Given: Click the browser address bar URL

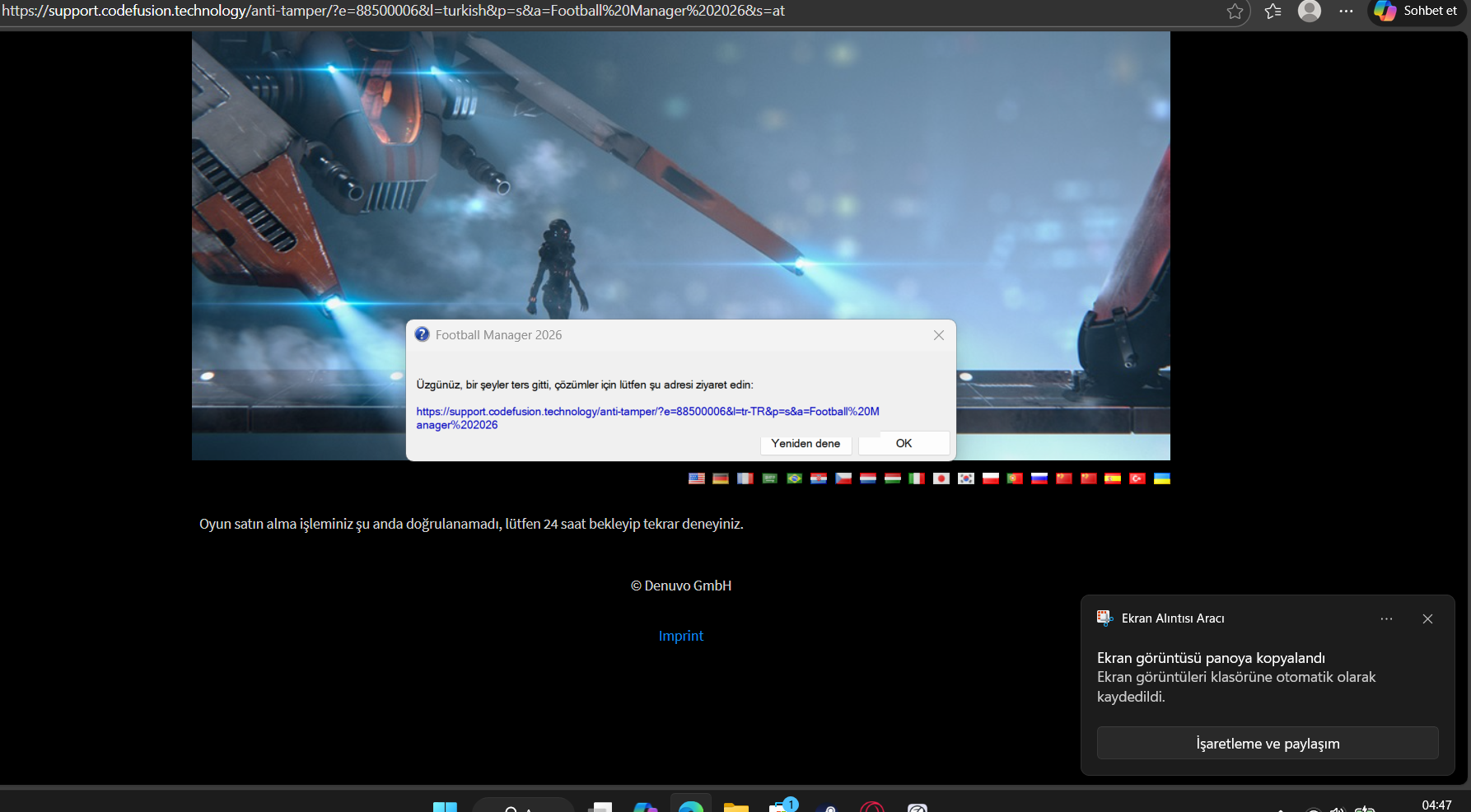Looking at the screenshot, I should pos(393,11).
